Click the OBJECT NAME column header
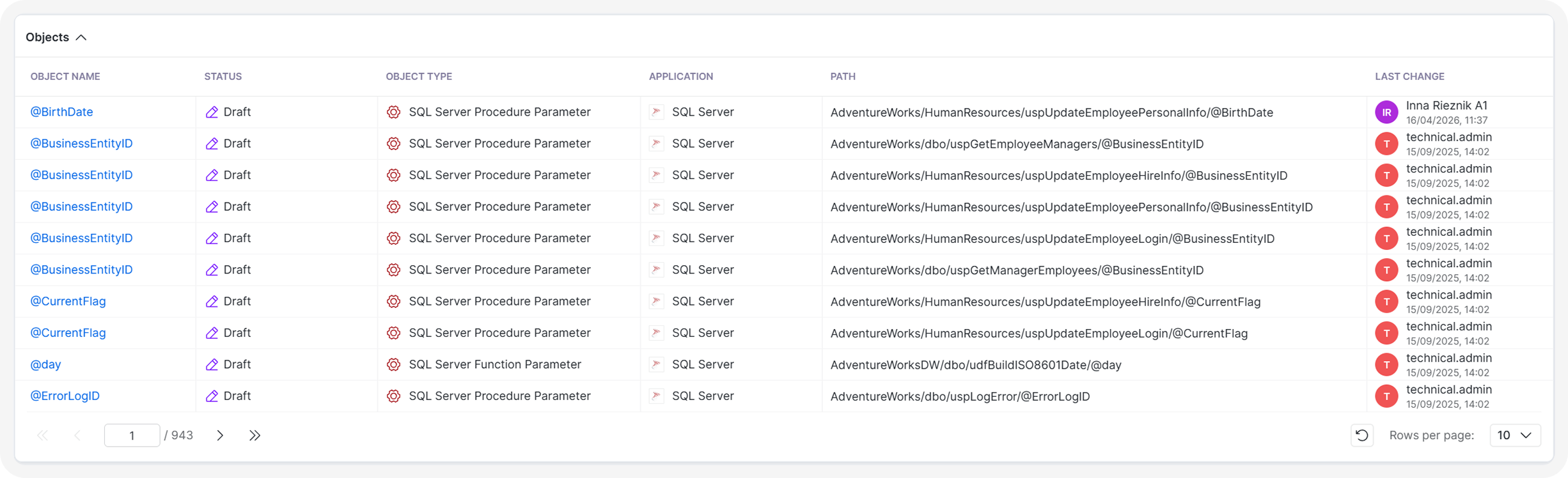Image resolution: width=1568 pixels, height=478 pixels. [x=65, y=77]
